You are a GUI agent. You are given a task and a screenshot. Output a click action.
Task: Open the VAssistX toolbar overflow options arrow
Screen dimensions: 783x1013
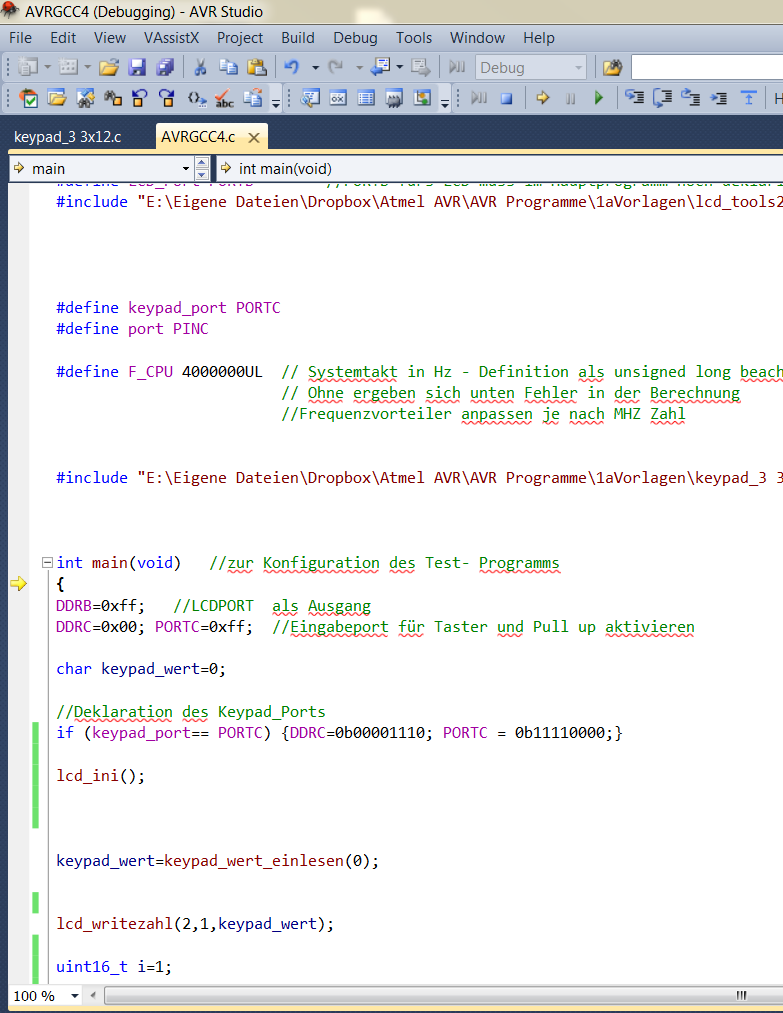276,103
